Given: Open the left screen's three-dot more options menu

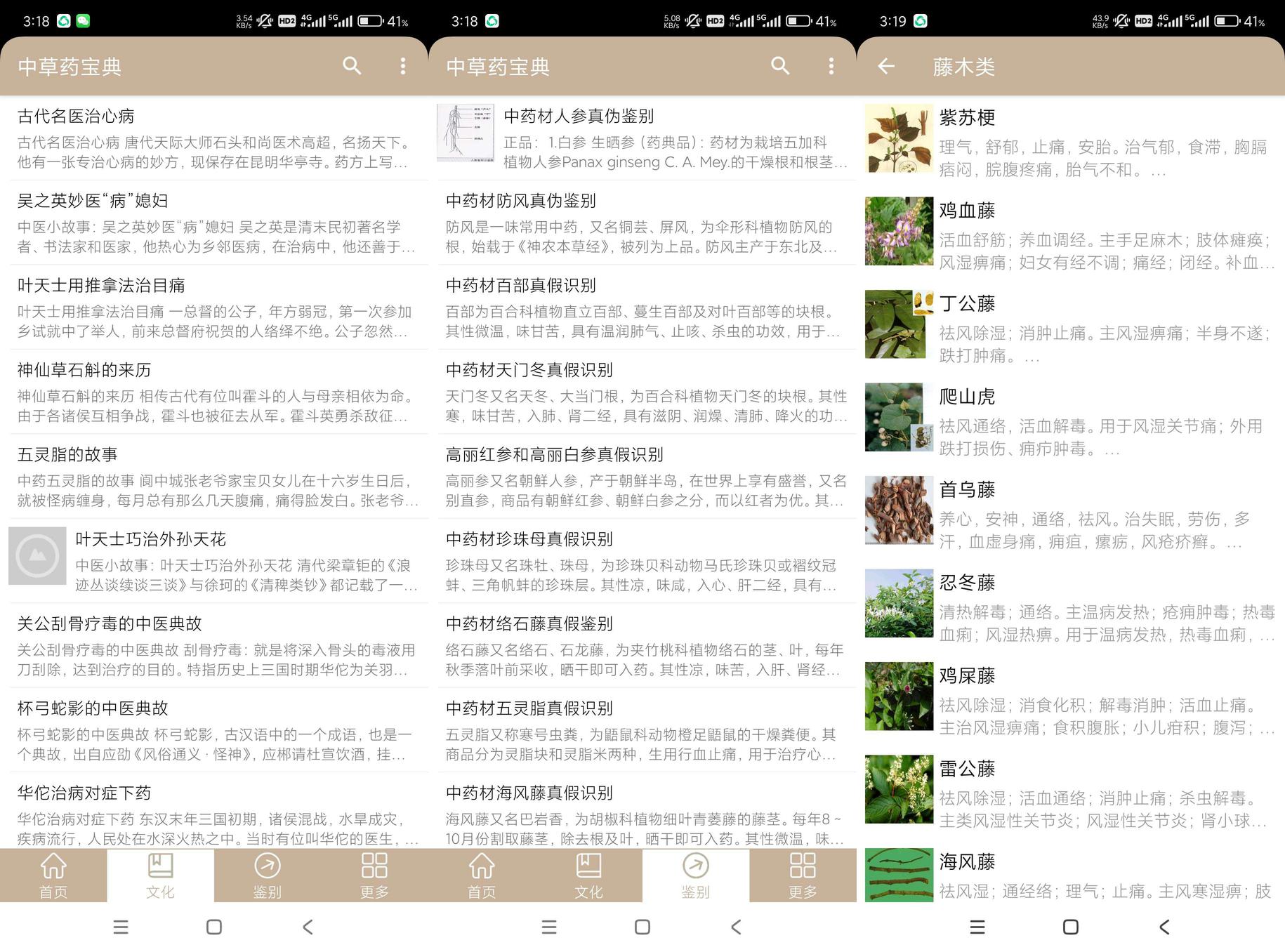Looking at the screenshot, I should coord(402,66).
